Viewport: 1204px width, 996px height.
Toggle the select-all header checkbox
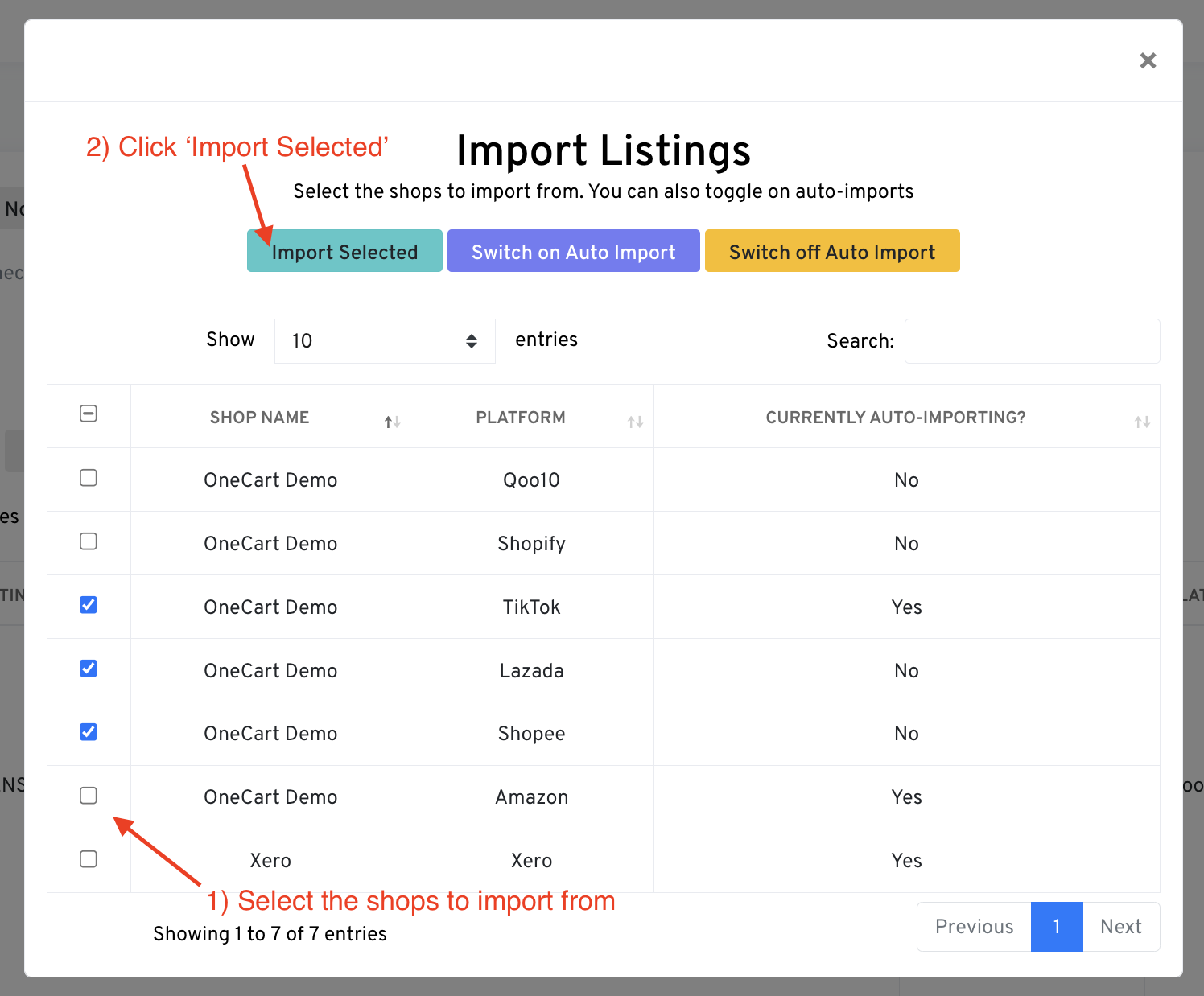(89, 414)
